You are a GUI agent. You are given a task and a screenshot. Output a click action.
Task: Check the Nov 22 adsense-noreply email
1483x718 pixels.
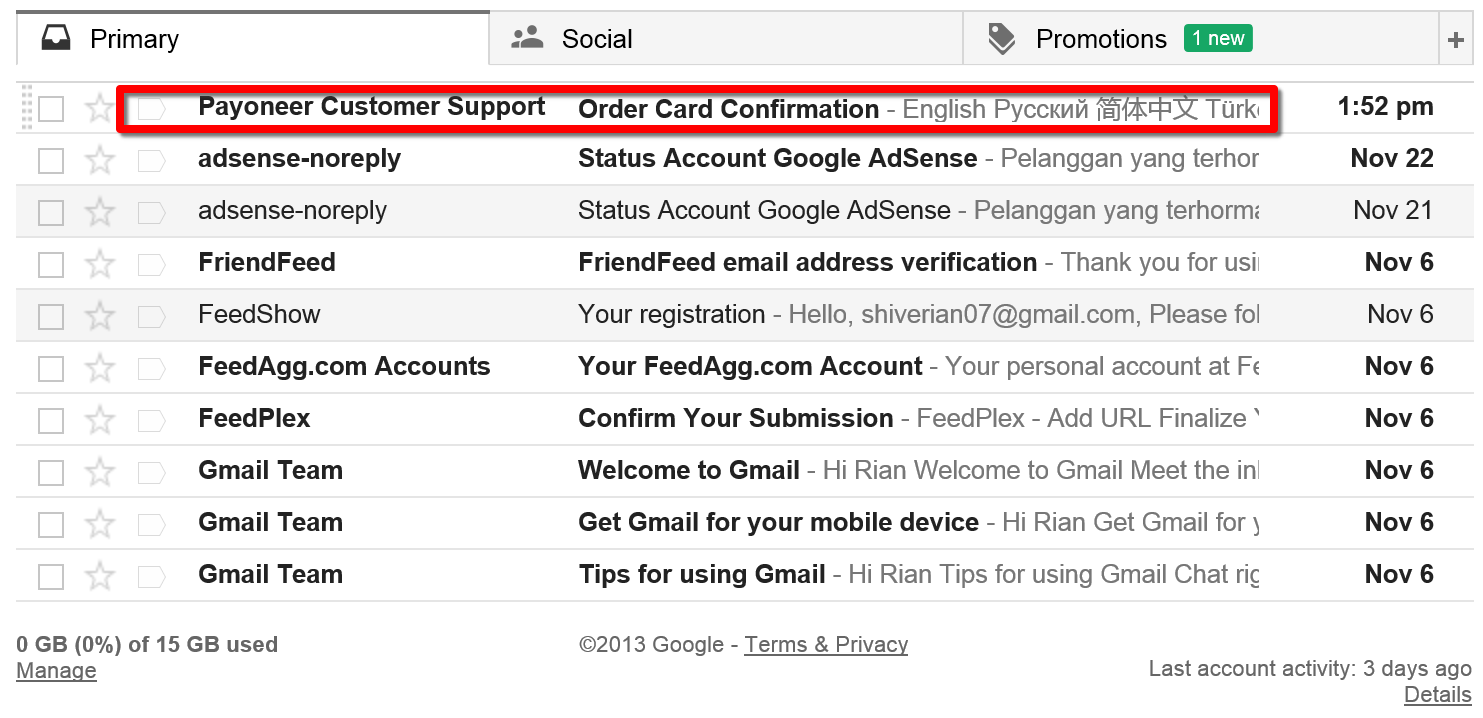click(x=51, y=160)
